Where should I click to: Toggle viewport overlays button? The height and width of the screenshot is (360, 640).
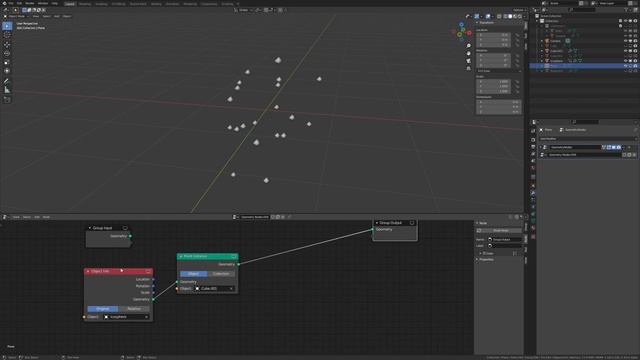coord(488,16)
